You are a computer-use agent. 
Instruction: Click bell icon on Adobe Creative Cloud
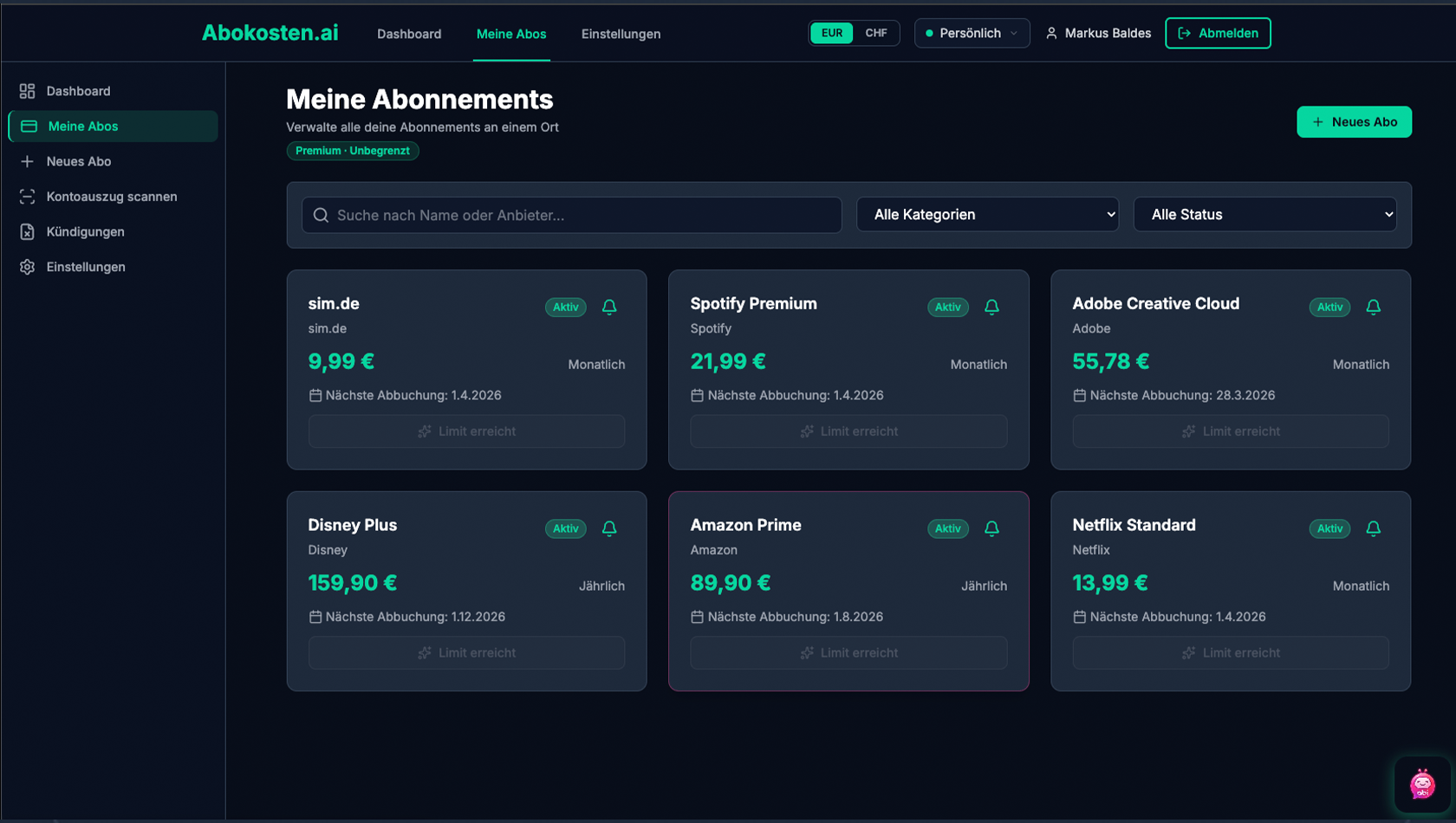1373,307
